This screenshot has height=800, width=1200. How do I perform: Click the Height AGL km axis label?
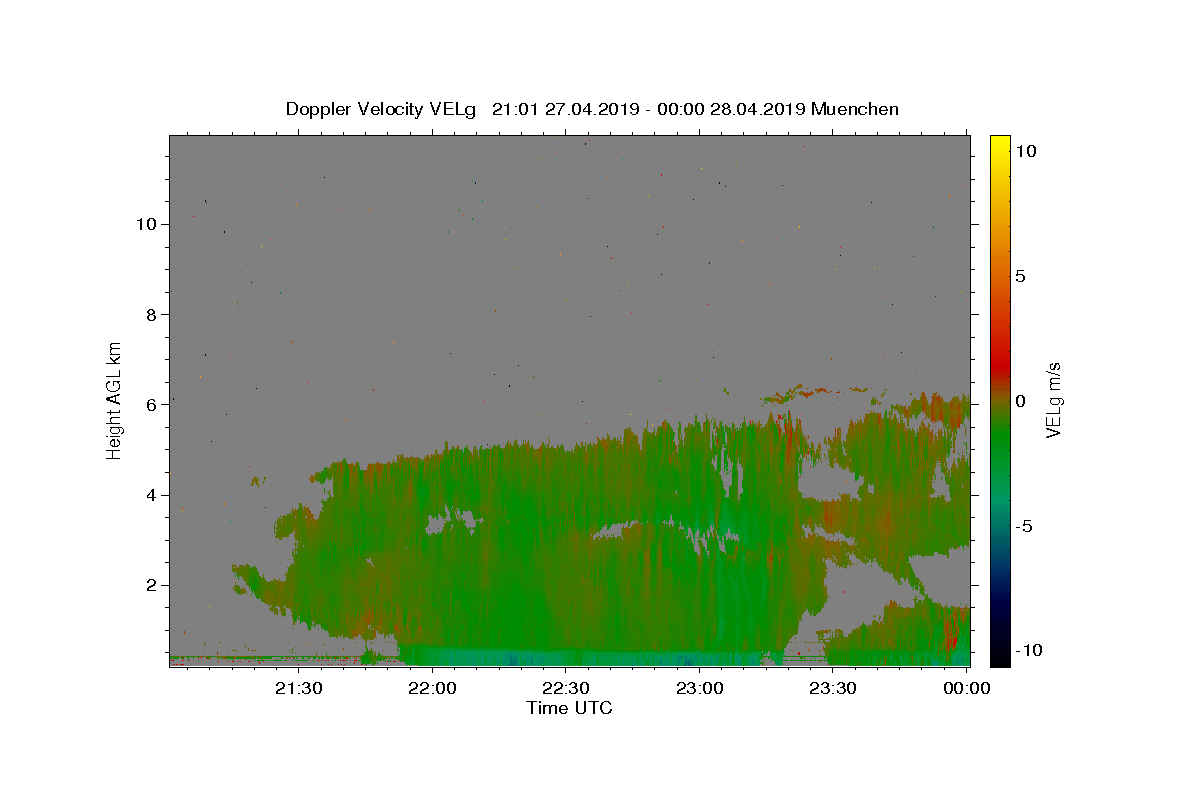tap(115, 400)
